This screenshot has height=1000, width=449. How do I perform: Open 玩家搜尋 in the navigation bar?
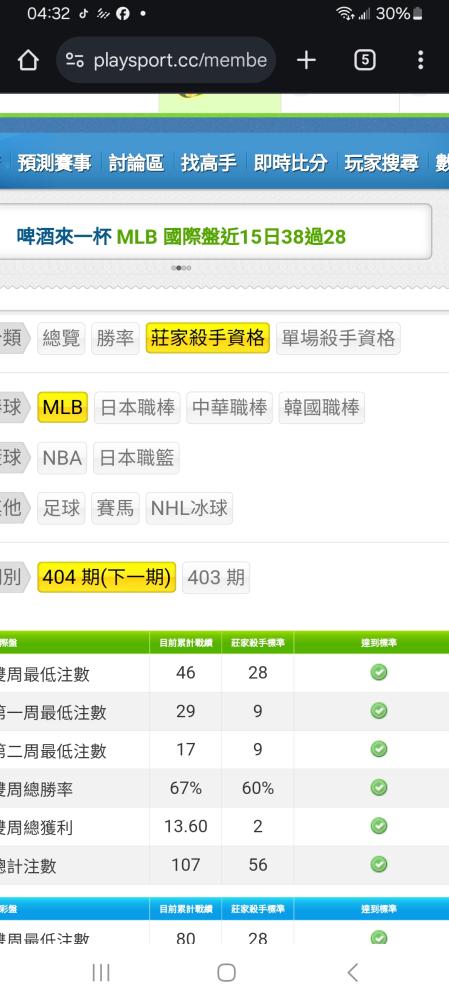pyautogui.click(x=381, y=163)
